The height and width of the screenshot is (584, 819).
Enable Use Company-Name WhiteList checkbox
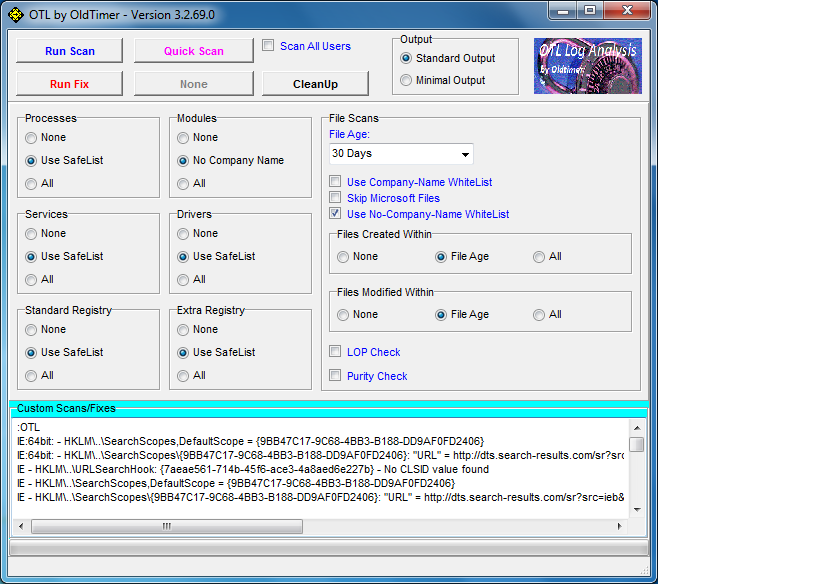(x=335, y=181)
